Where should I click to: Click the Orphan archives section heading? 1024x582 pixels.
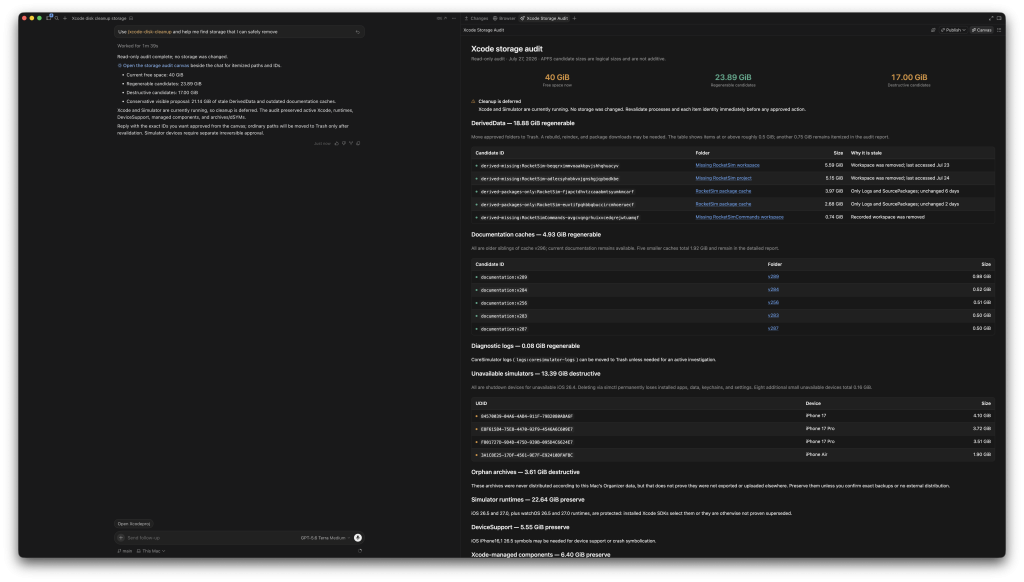point(525,472)
